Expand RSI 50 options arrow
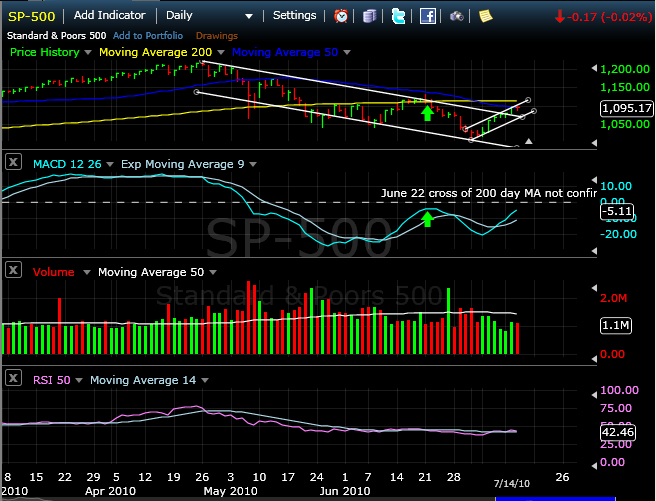The width and height of the screenshot is (656, 501). tap(79, 380)
